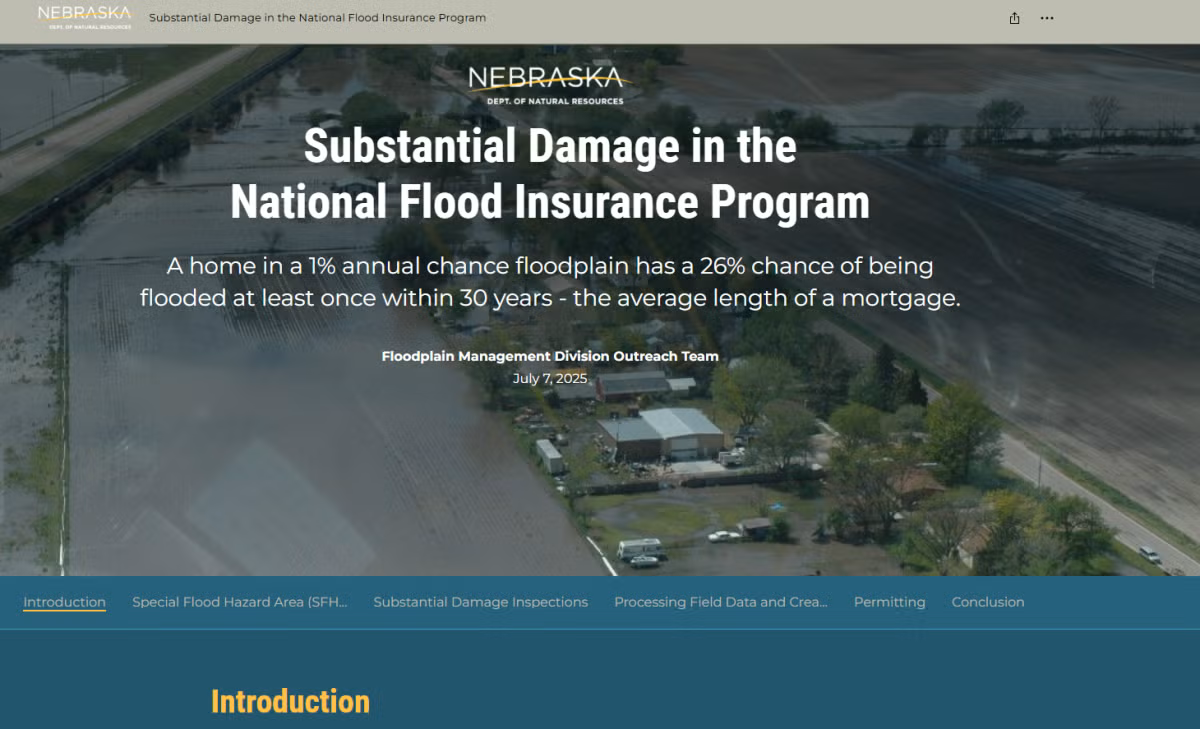Click the July 7, 2025 publication date
1200x729 pixels.
click(x=550, y=379)
